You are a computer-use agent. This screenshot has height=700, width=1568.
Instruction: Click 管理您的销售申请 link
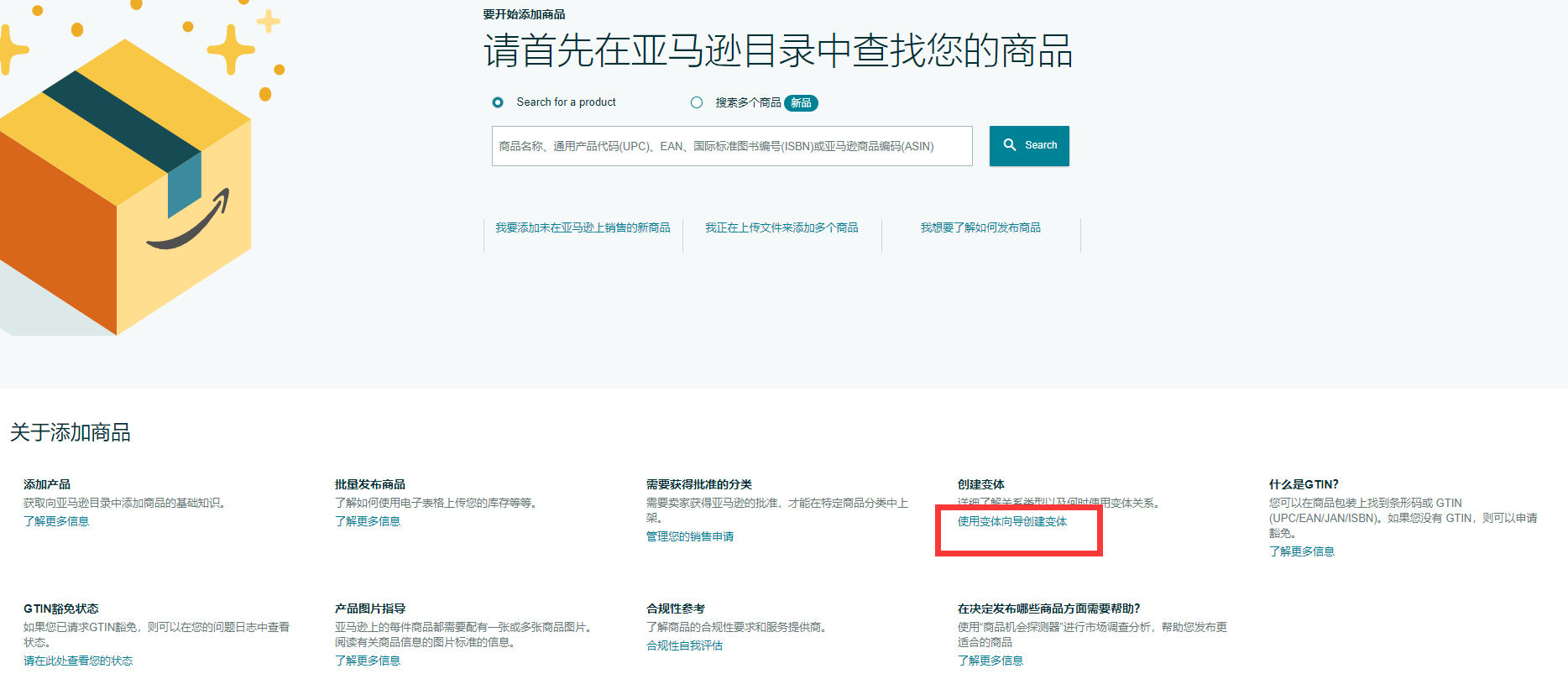coord(690,536)
